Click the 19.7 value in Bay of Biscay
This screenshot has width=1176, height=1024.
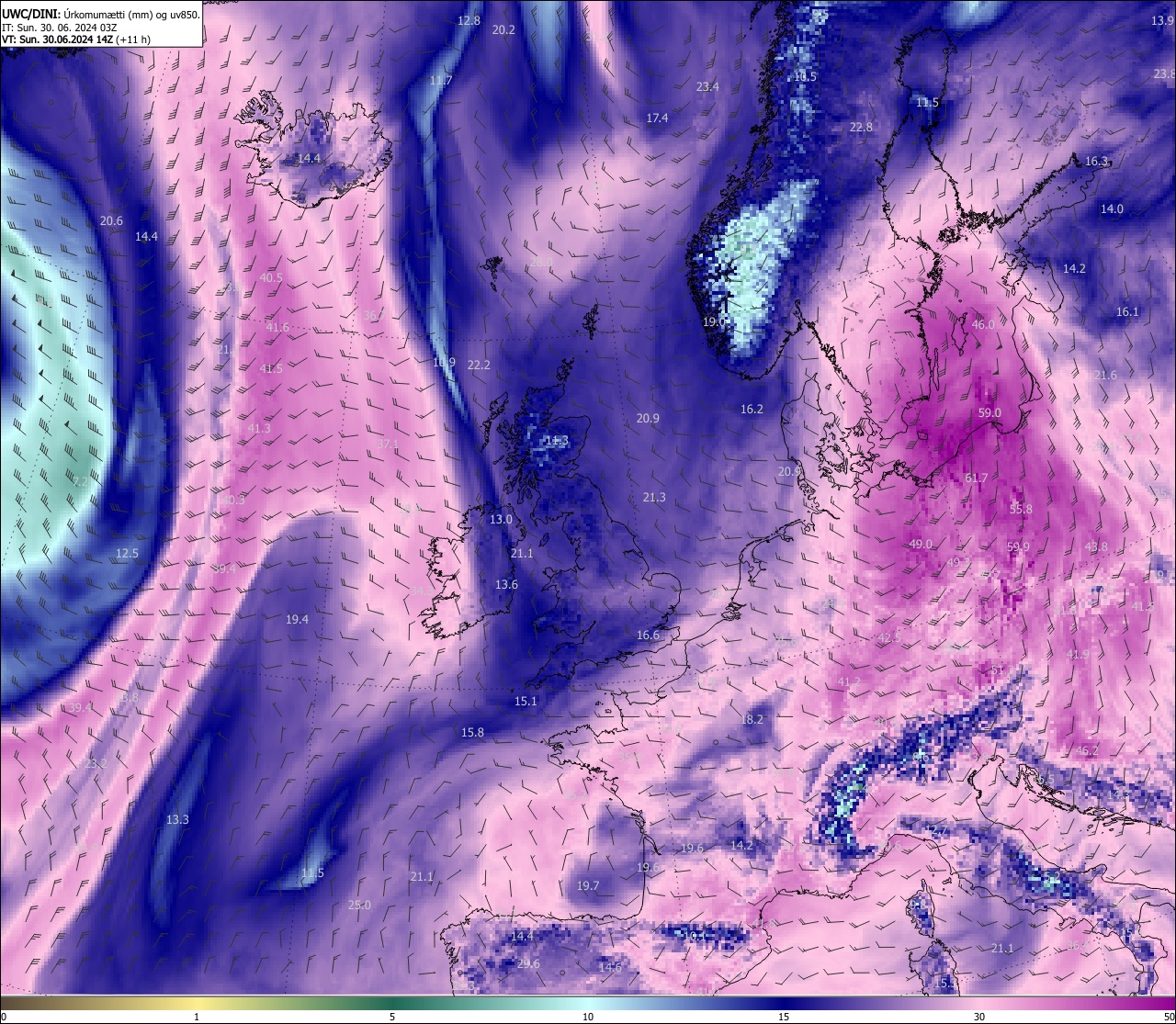(x=588, y=885)
